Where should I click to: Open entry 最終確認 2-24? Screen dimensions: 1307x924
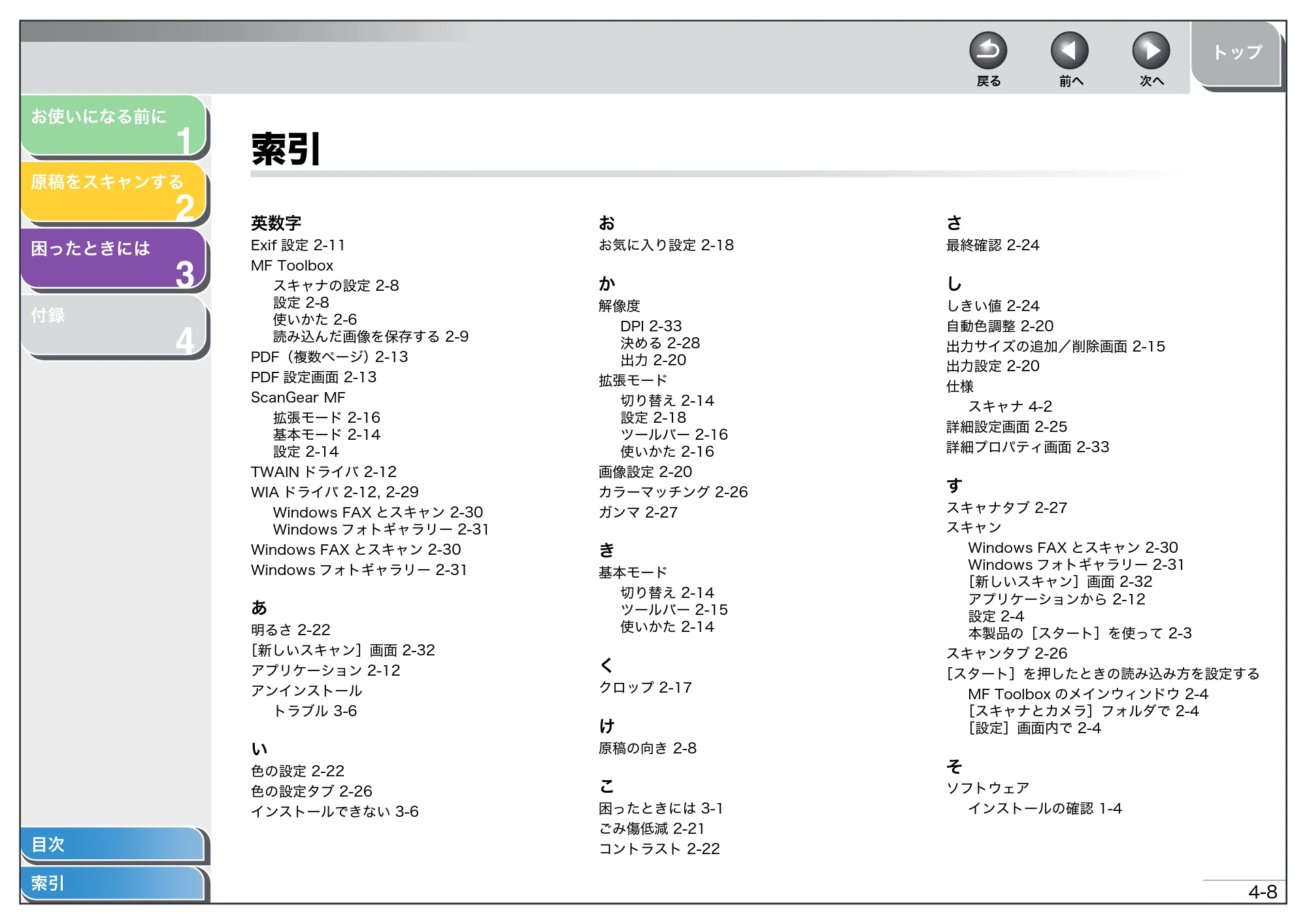[993, 245]
